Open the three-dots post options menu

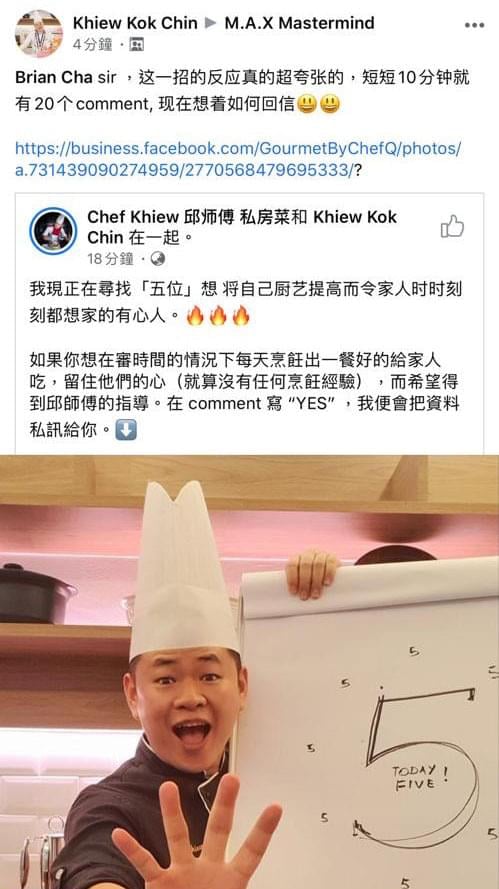(474, 26)
